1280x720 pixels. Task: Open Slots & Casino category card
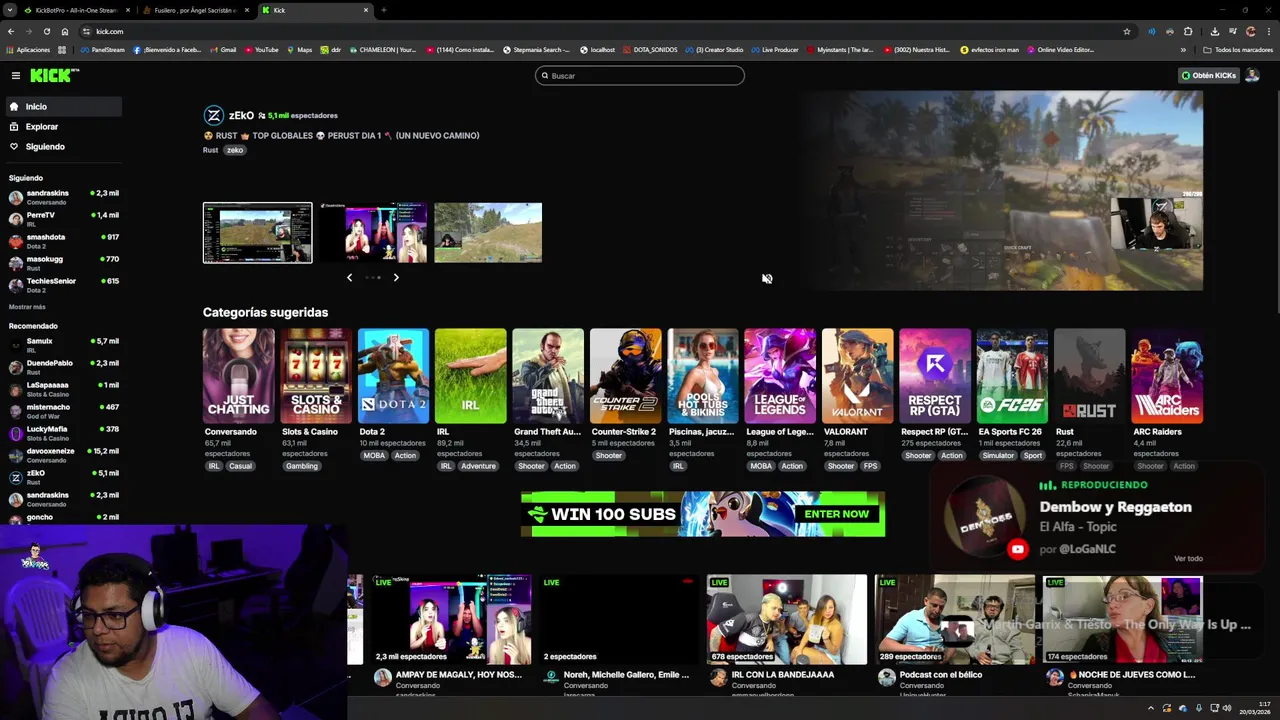point(316,376)
